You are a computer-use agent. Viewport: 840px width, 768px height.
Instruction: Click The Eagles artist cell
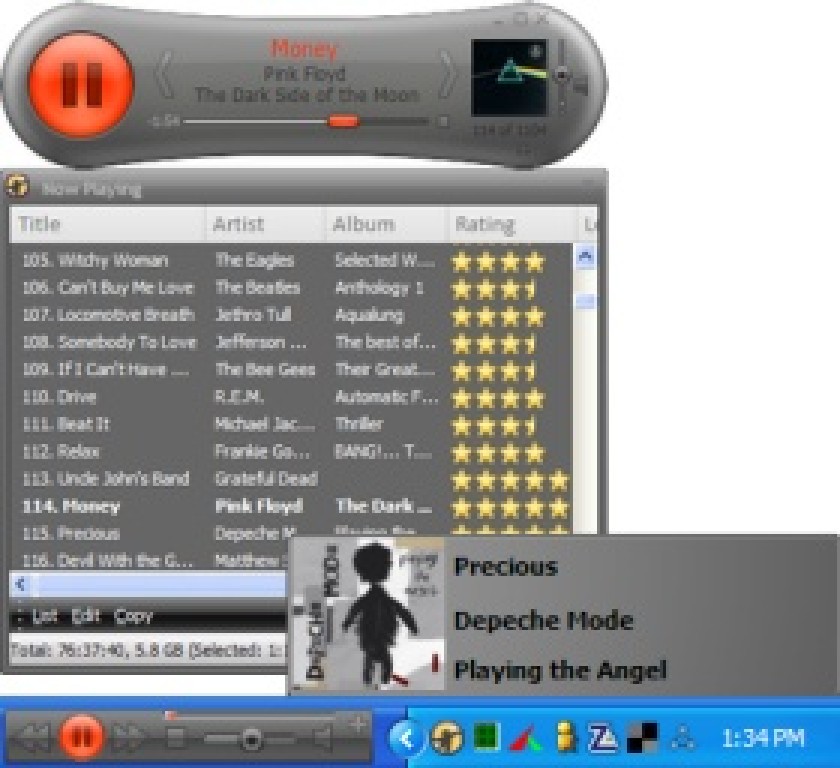click(254, 261)
